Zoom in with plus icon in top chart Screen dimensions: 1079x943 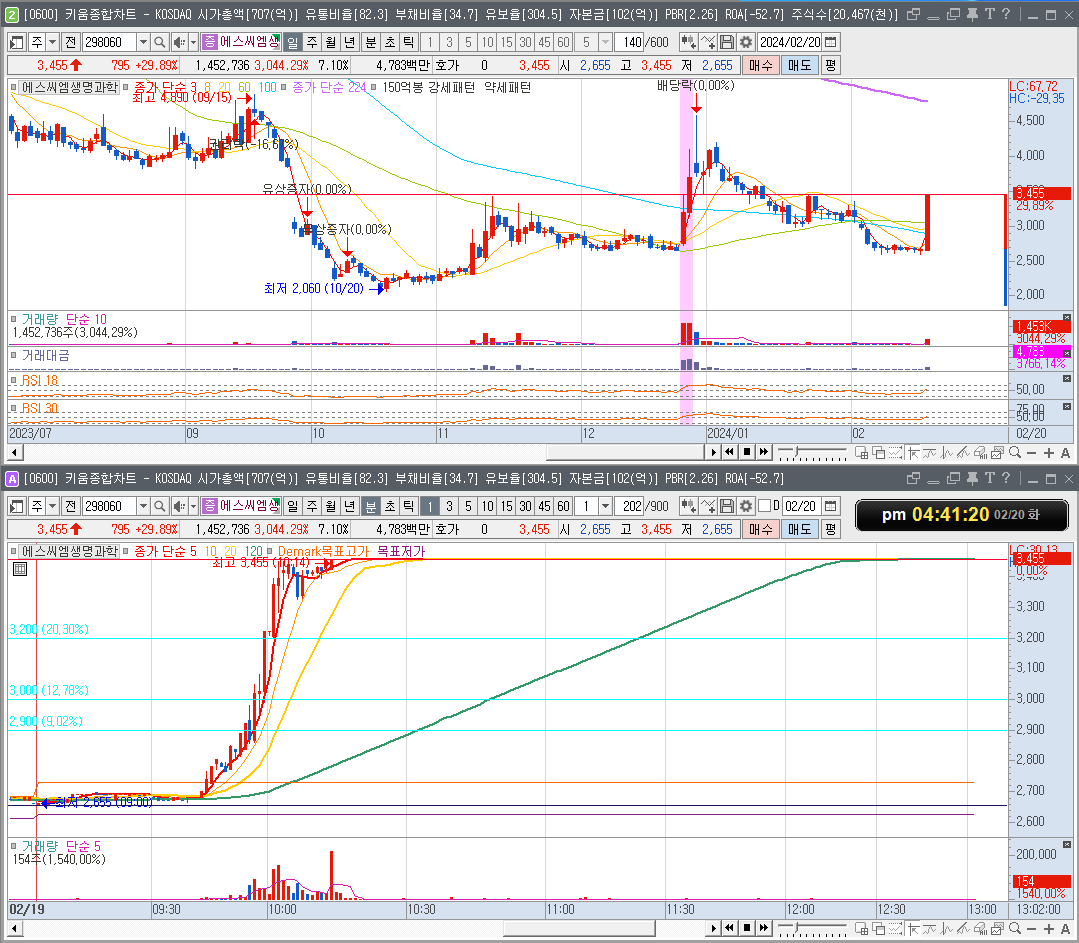[x=1048, y=452]
